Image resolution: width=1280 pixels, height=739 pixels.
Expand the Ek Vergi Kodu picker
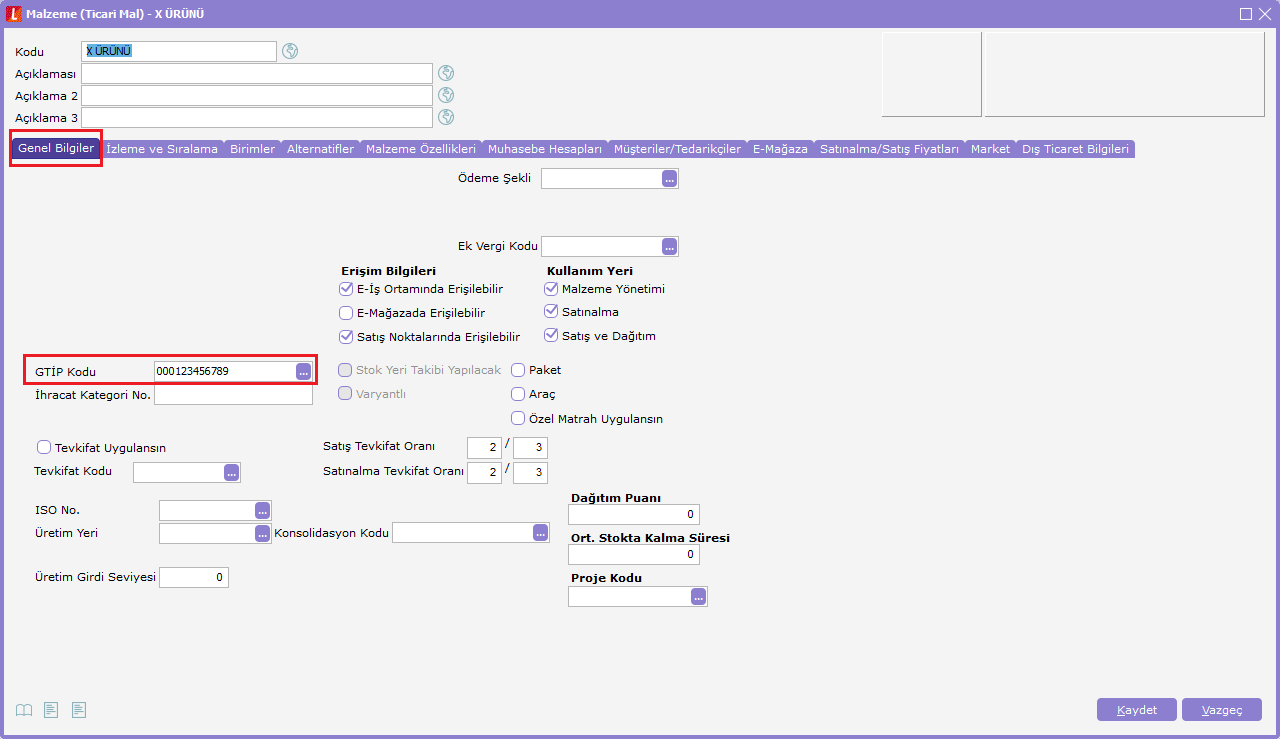coord(669,246)
